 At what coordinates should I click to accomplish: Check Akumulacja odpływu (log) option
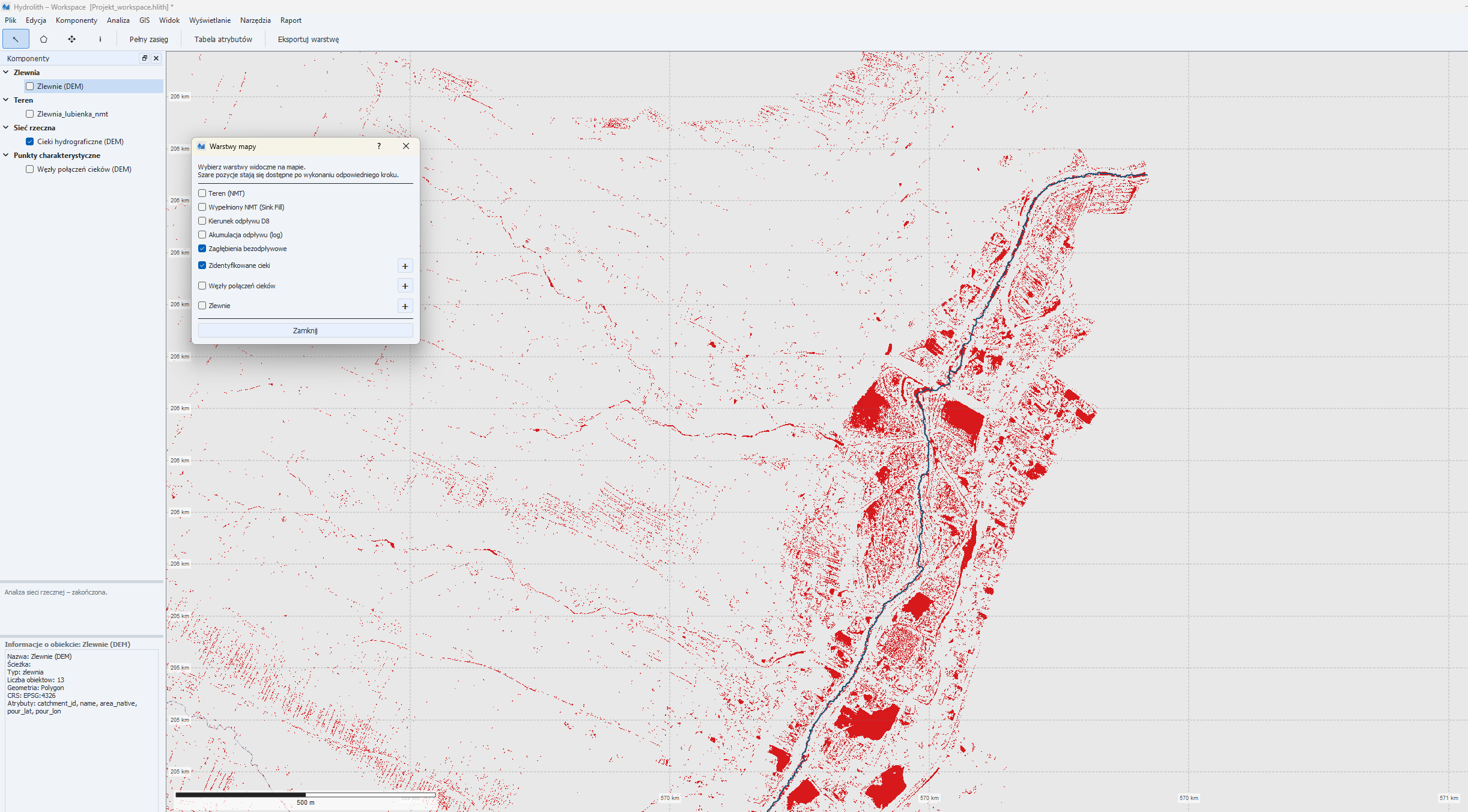click(x=202, y=235)
